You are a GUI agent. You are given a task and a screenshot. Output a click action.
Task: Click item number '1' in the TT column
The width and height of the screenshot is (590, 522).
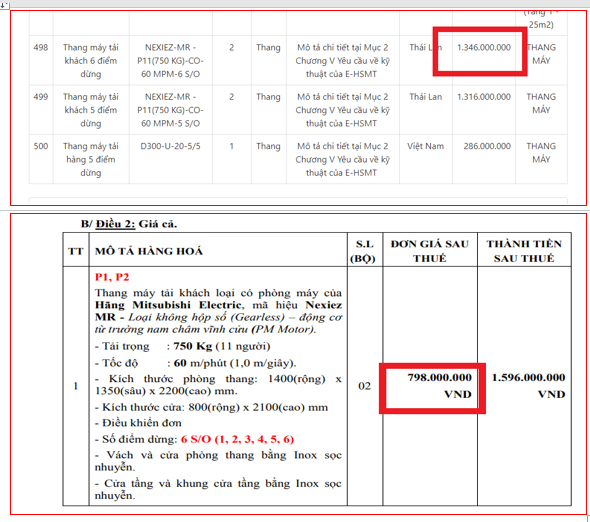tap(76, 386)
